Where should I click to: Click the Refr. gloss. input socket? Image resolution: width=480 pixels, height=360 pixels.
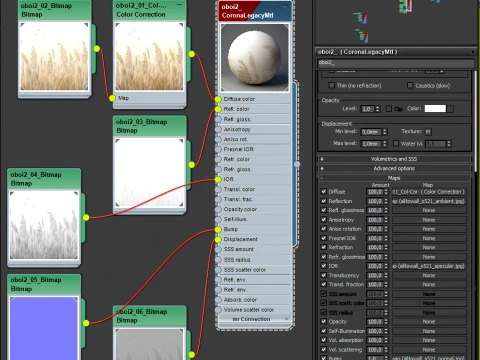(218, 169)
